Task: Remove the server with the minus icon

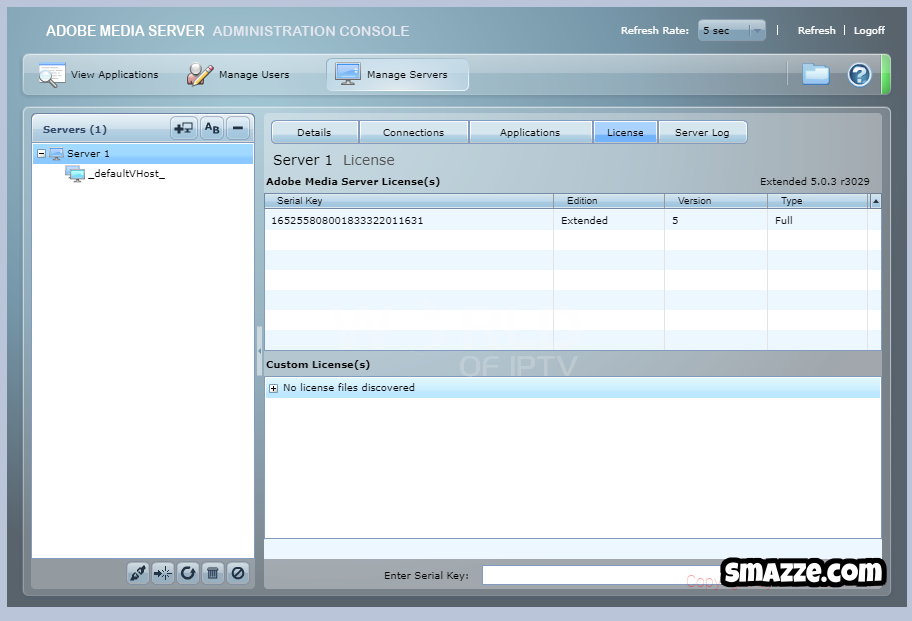Action: [x=238, y=128]
